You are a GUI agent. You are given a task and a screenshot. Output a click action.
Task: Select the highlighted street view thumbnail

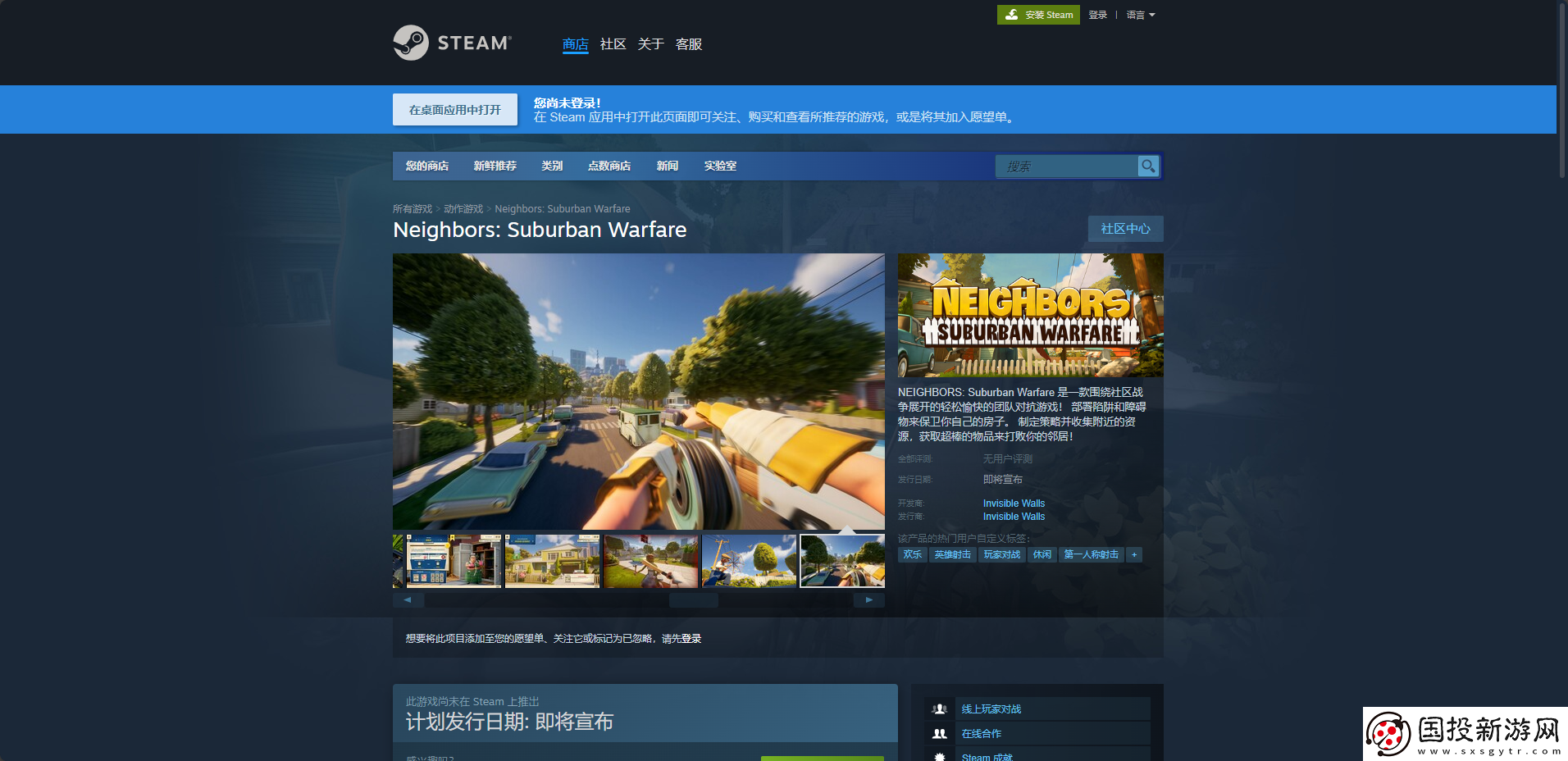click(843, 561)
